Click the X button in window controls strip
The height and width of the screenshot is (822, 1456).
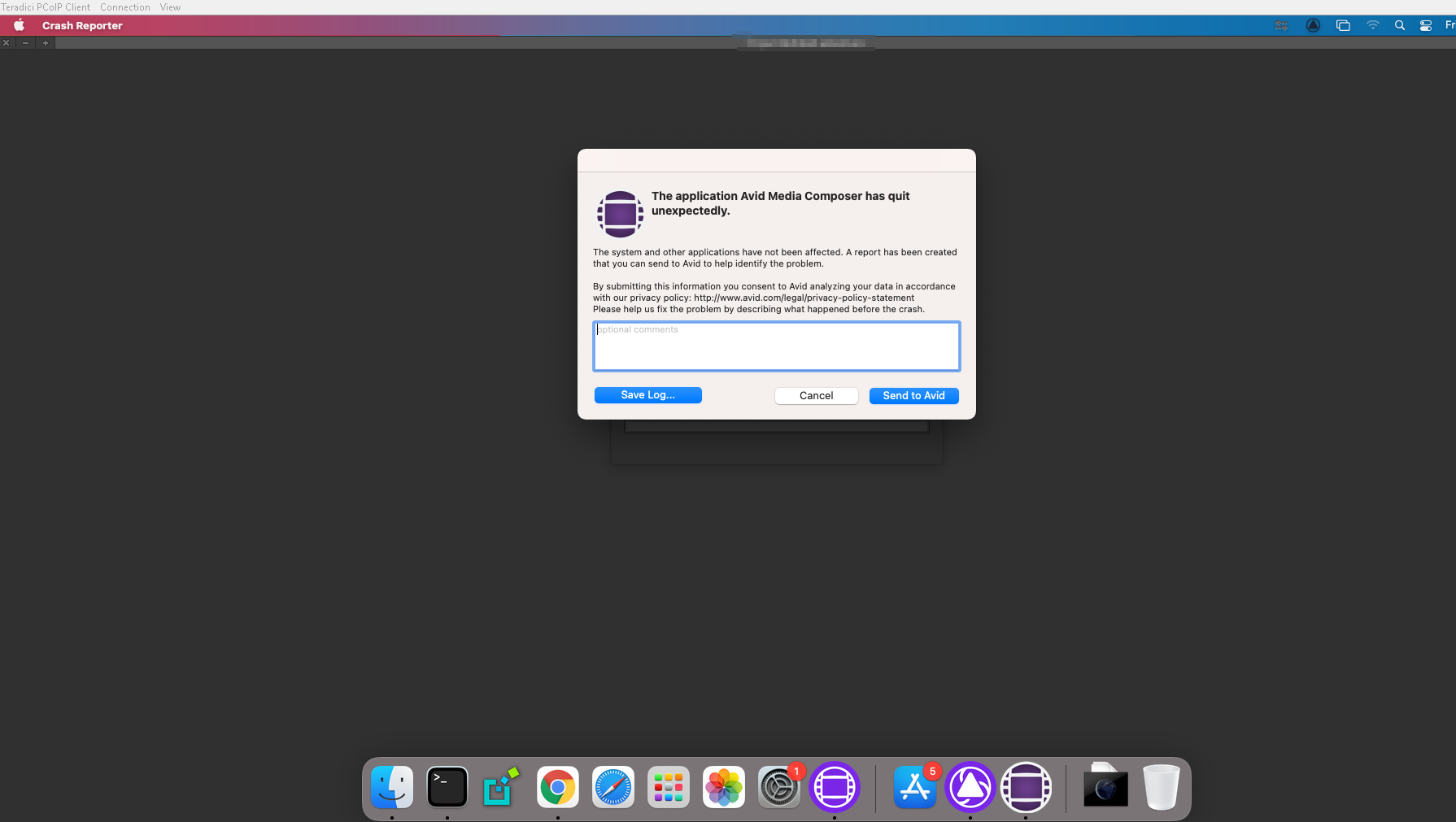pyautogui.click(x=7, y=43)
